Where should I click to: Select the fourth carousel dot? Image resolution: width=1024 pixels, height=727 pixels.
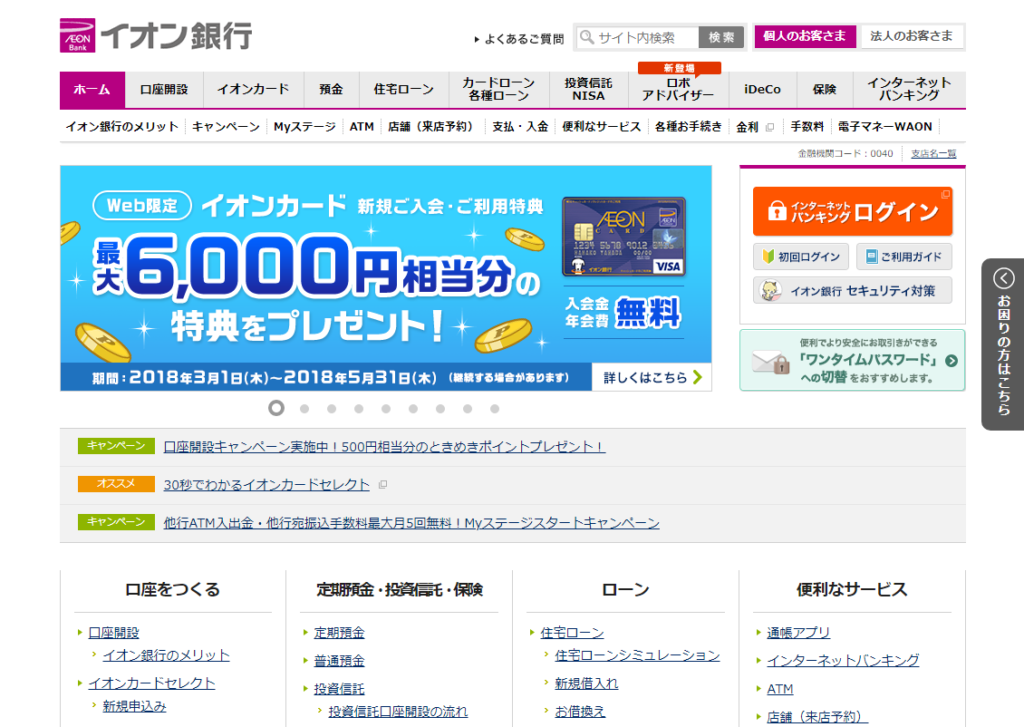point(359,409)
